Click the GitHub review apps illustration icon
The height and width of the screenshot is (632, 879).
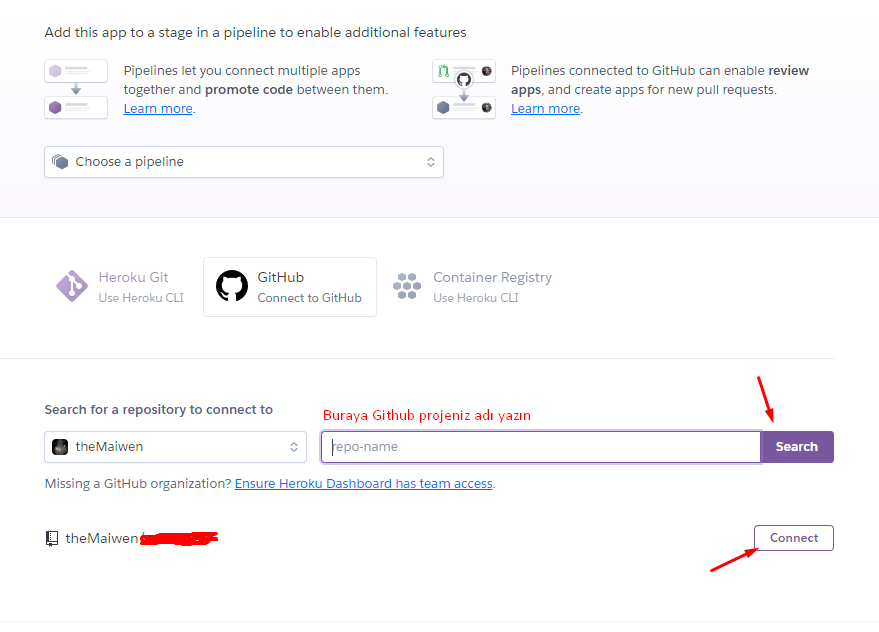(464, 89)
